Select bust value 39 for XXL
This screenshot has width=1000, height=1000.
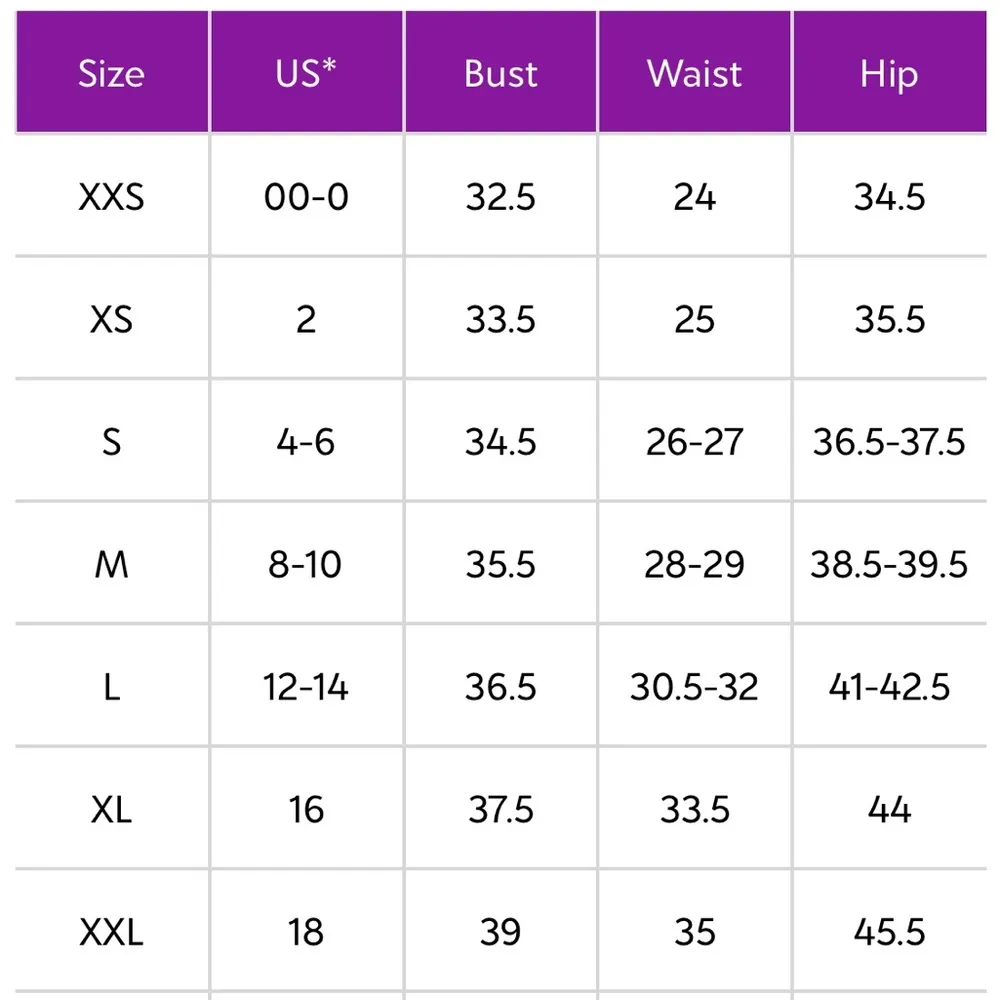coord(500,932)
